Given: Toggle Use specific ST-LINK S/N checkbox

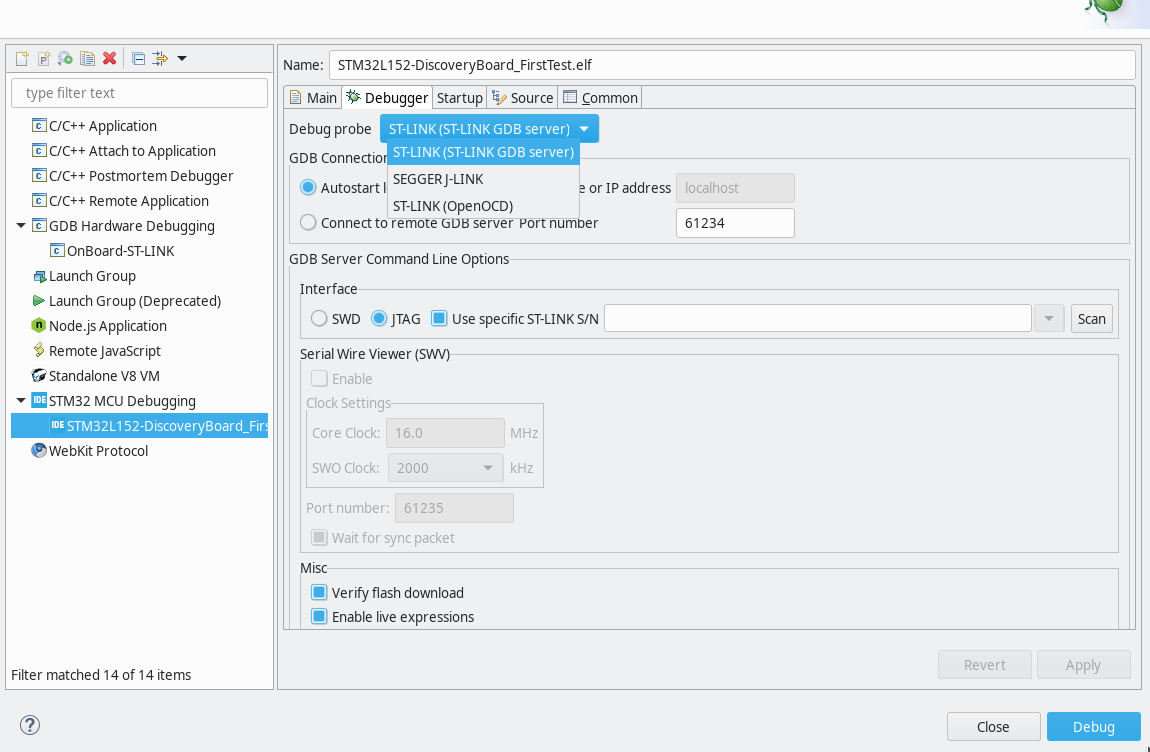Looking at the screenshot, I should 439,318.
